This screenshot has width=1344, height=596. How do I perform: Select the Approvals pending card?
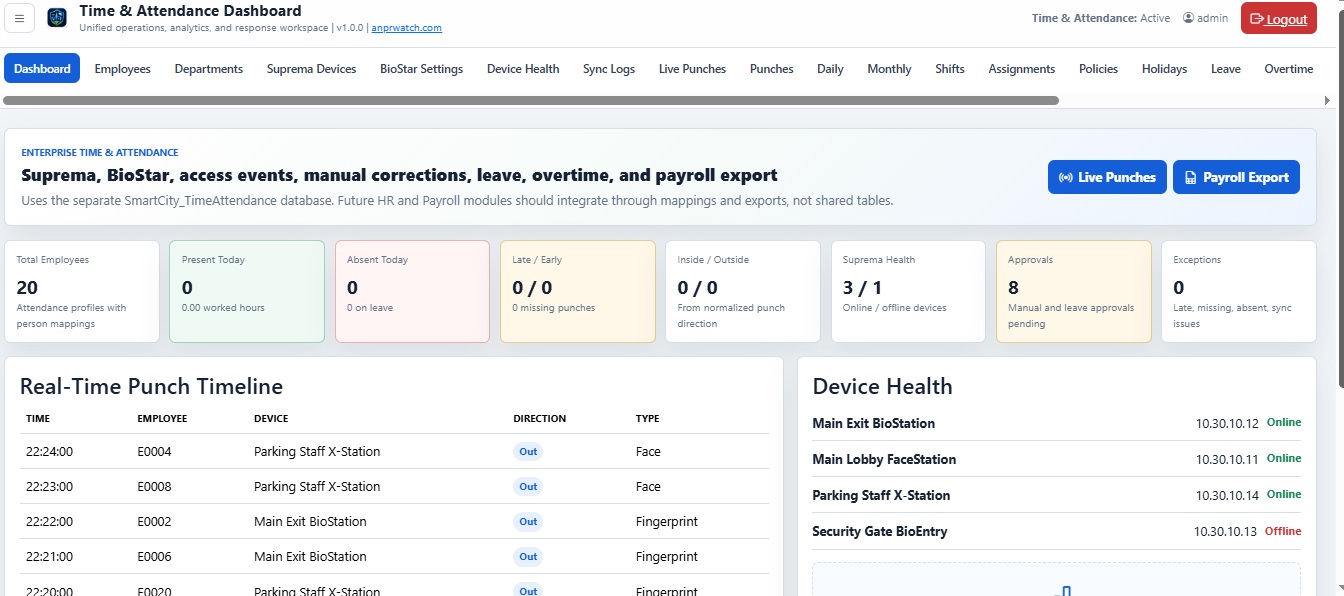coord(1074,291)
